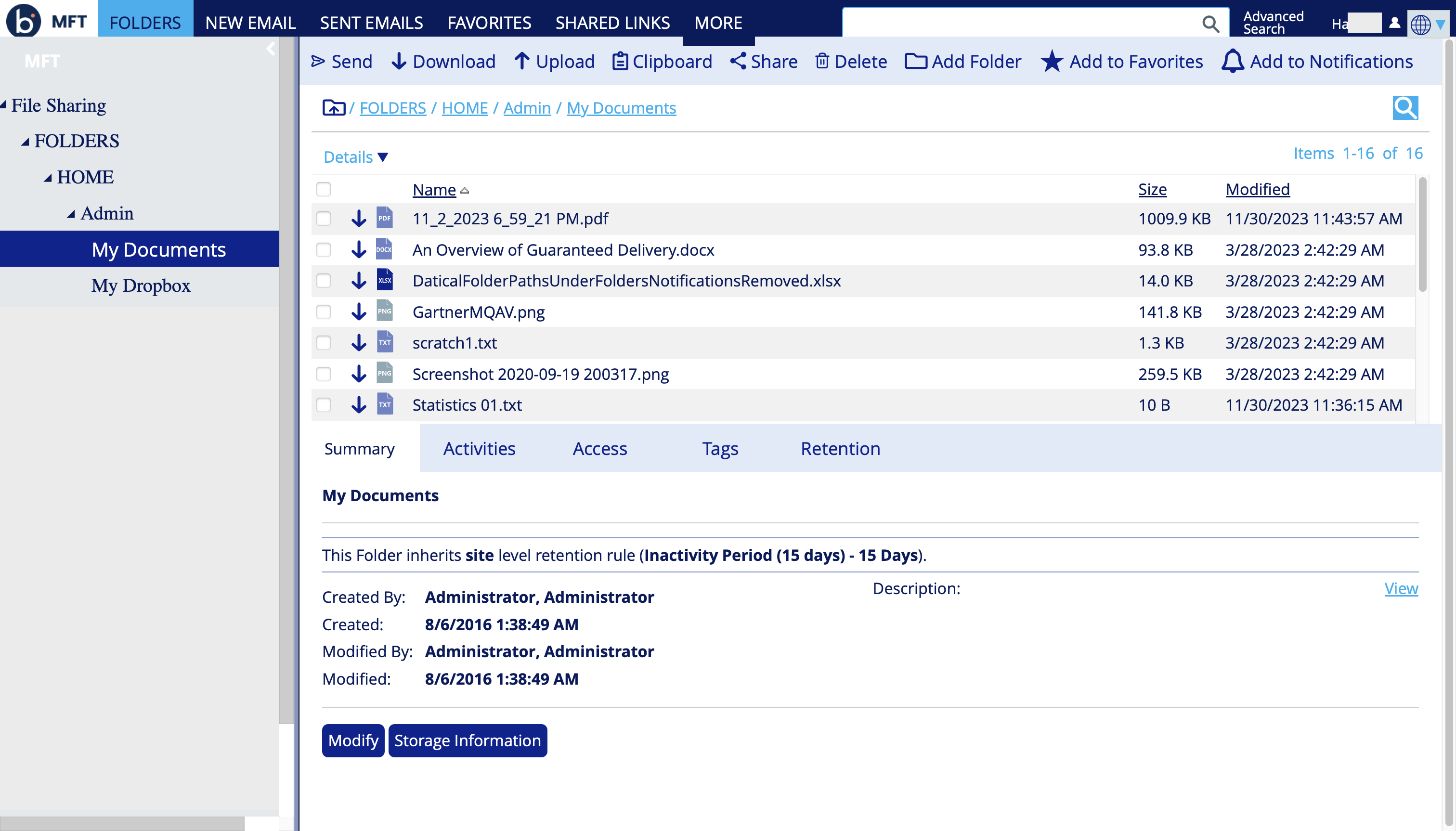Click the Storage Information button
Viewport: 1456px width, 831px height.
pyautogui.click(x=468, y=740)
